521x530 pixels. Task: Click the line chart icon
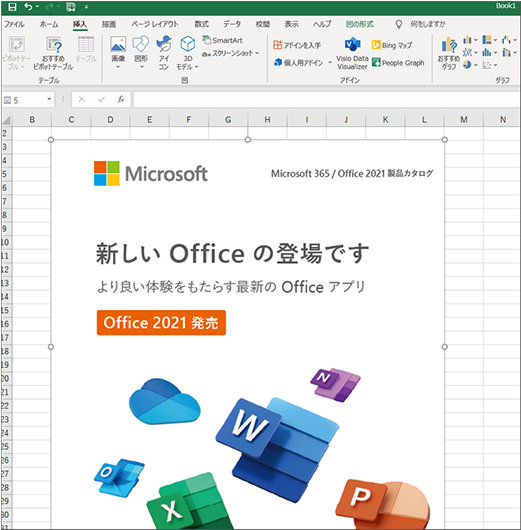467,52
